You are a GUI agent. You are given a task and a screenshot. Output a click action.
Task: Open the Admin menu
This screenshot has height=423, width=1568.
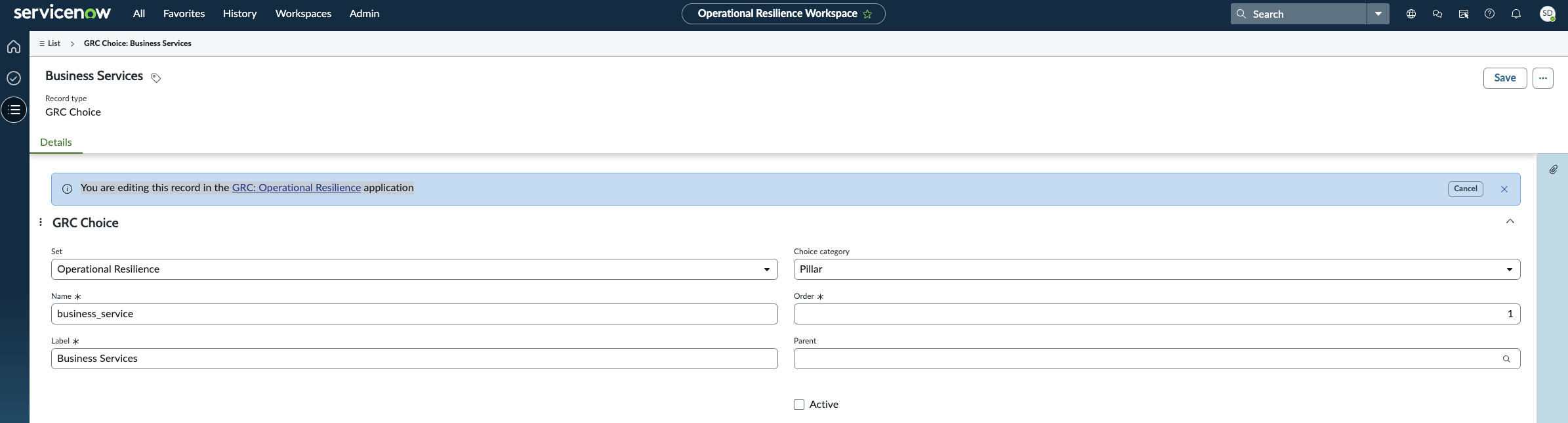pyautogui.click(x=364, y=13)
